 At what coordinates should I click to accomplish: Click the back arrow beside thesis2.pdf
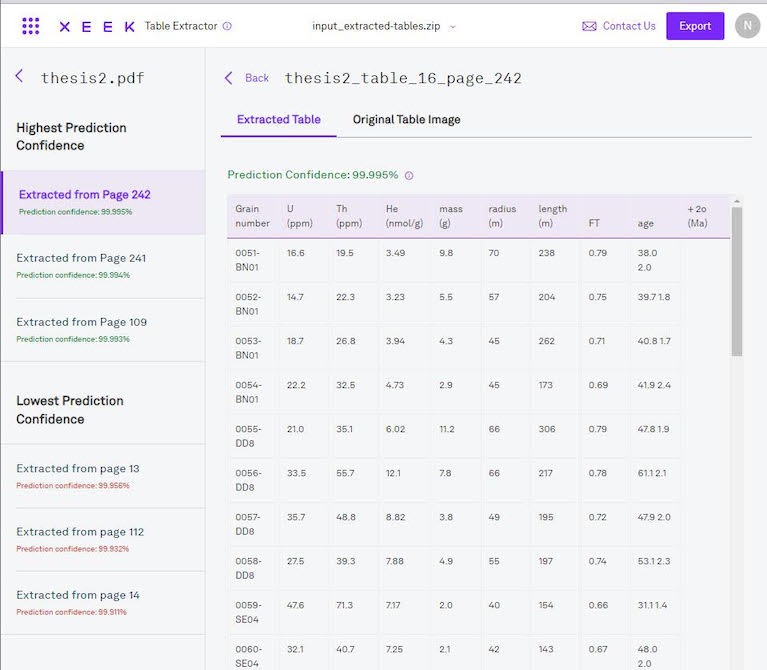point(19,77)
